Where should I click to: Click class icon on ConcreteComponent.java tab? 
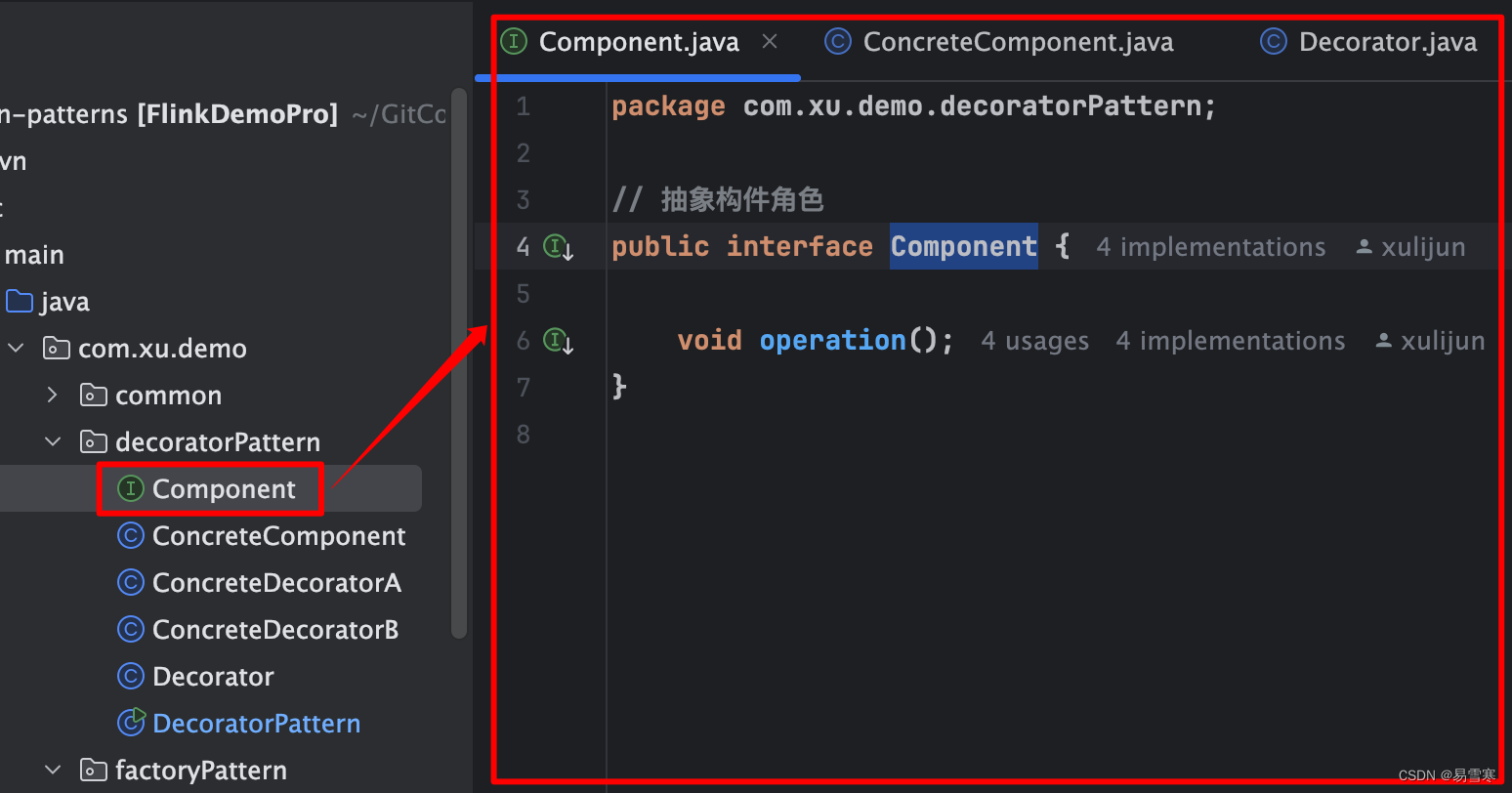click(x=838, y=41)
